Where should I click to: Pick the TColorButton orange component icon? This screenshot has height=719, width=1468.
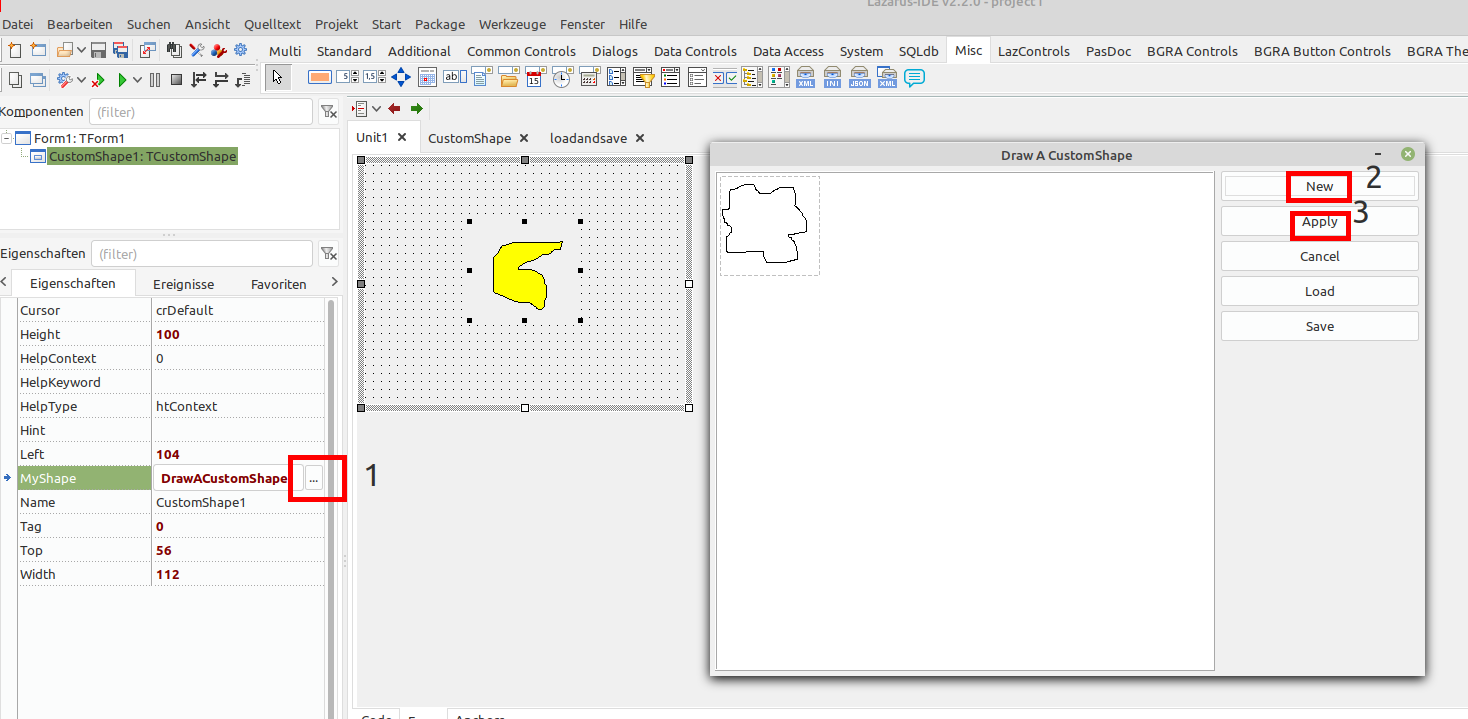[x=320, y=77]
